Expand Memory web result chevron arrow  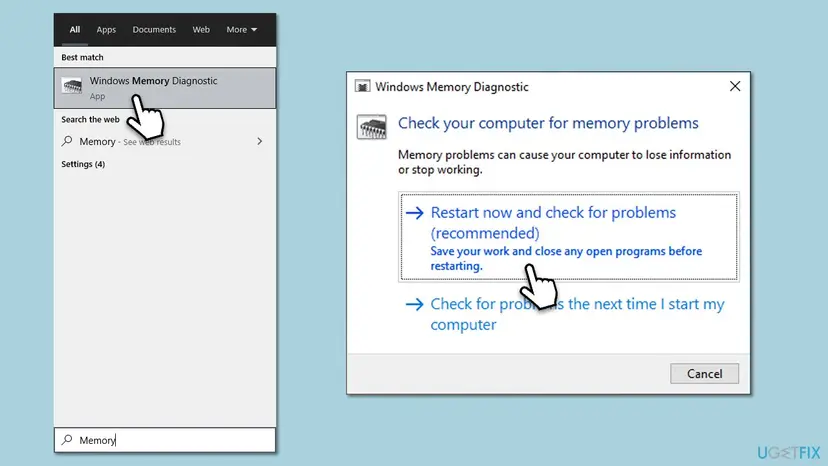(259, 141)
